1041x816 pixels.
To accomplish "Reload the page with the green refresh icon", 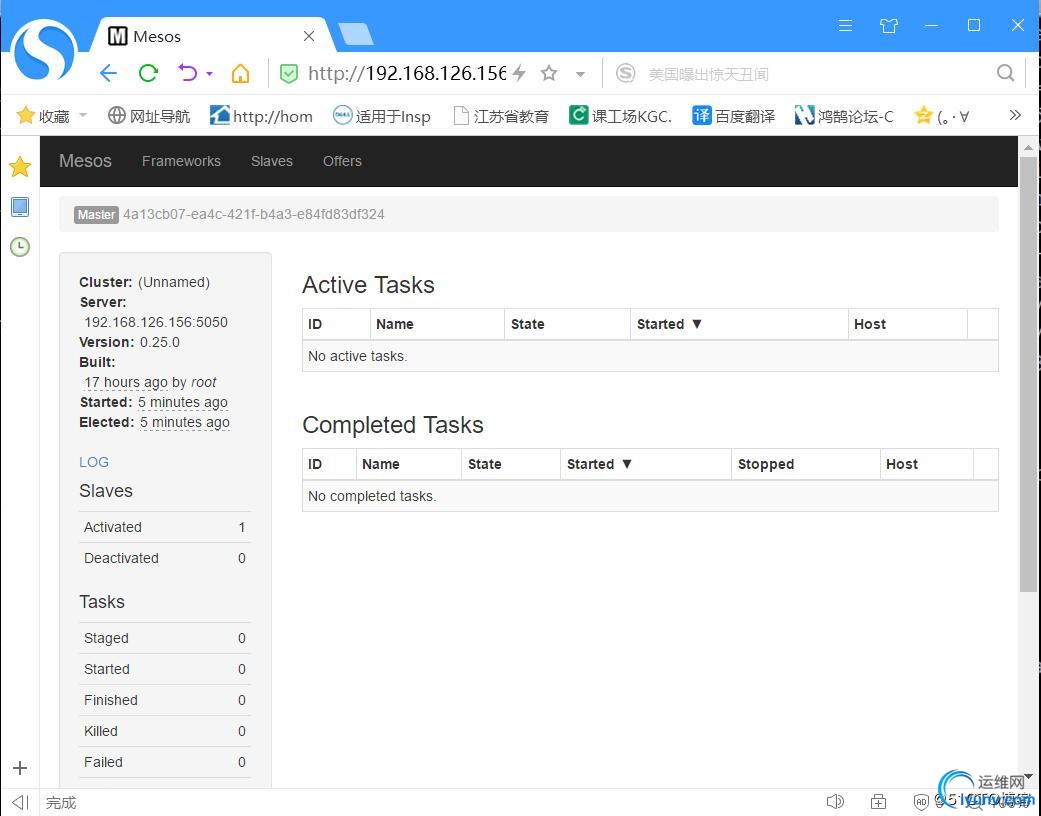I will (x=148, y=73).
